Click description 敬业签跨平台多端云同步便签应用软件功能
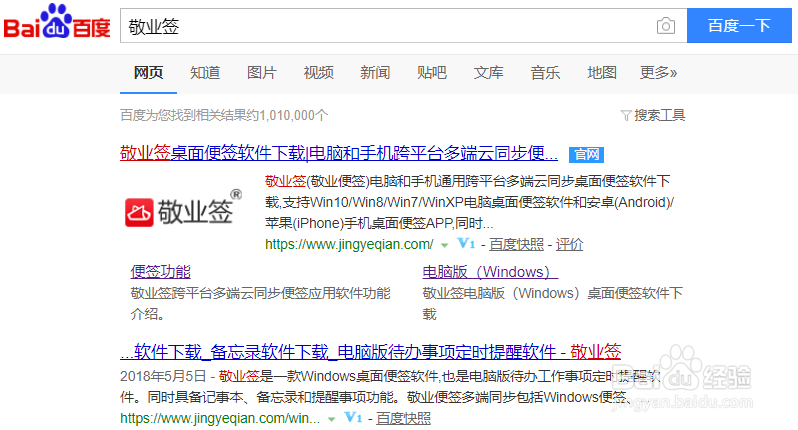798x430 pixels. pyautogui.click(x=261, y=293)
